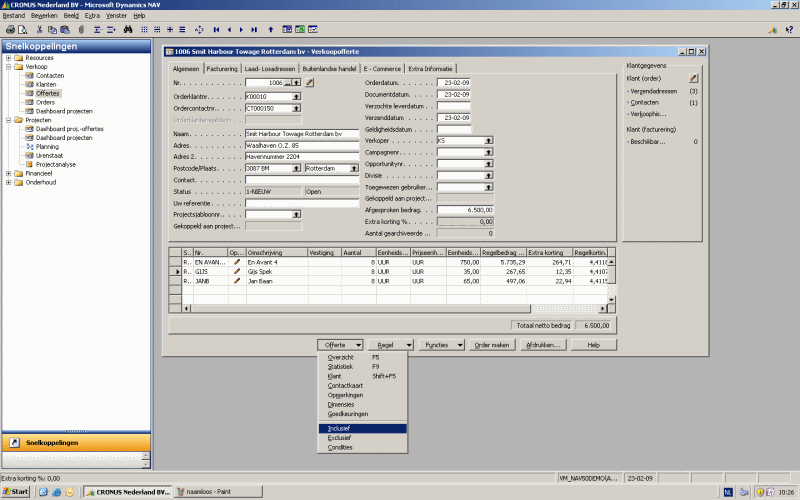The width and height of the screenshot is (800, 500).
Task: Collapse the Verkoop folder in the tree
Action: point(8,67)
